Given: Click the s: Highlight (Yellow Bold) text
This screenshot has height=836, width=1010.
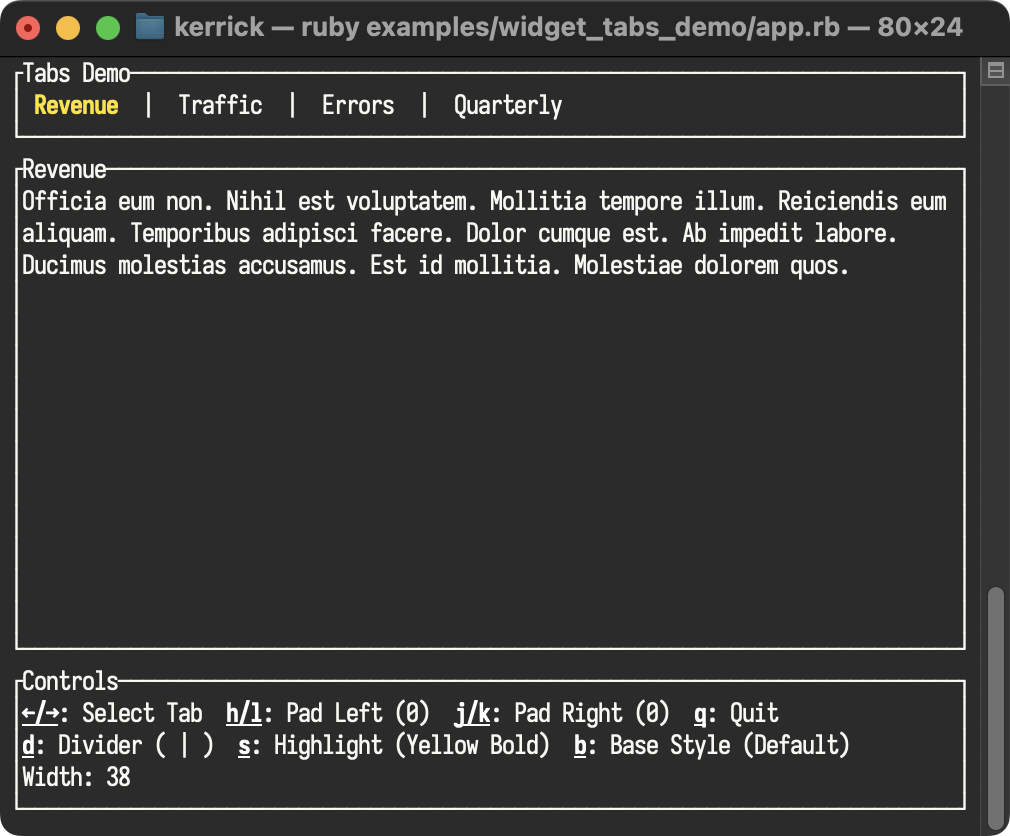Looking at the screenshot, I should (x=394, y=745).
